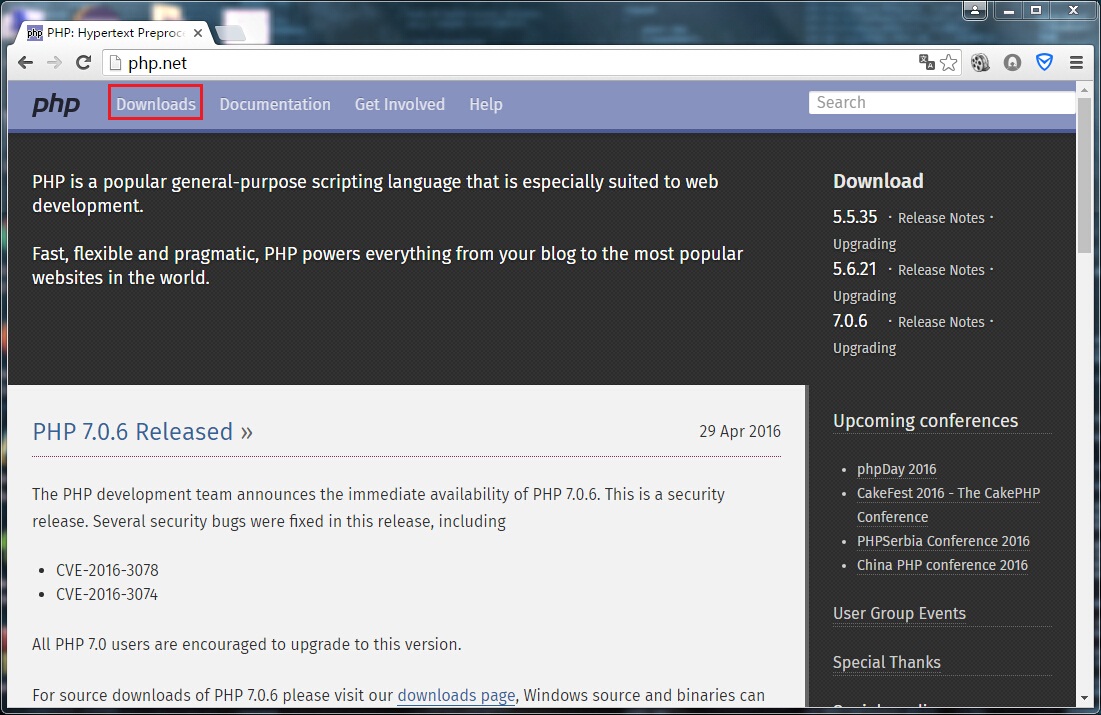
Task: Click the CVE-2016-3074 list item
Action: click(107, 594)
